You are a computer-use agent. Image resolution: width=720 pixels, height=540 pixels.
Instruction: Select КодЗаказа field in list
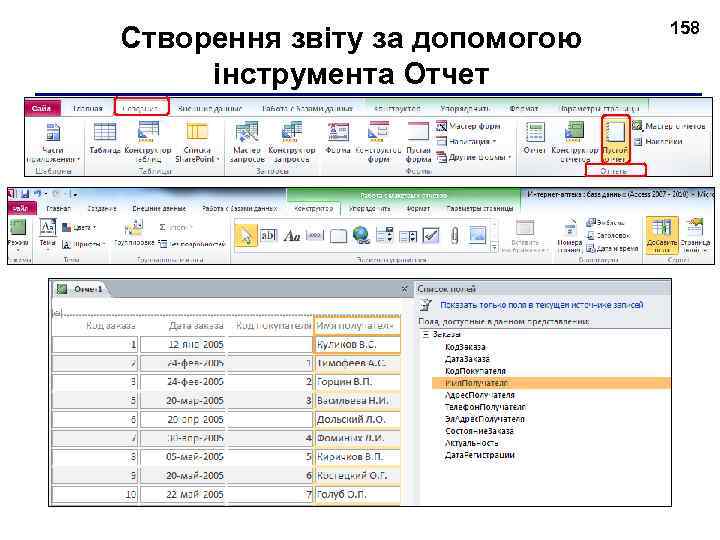(x=466, y=347)
